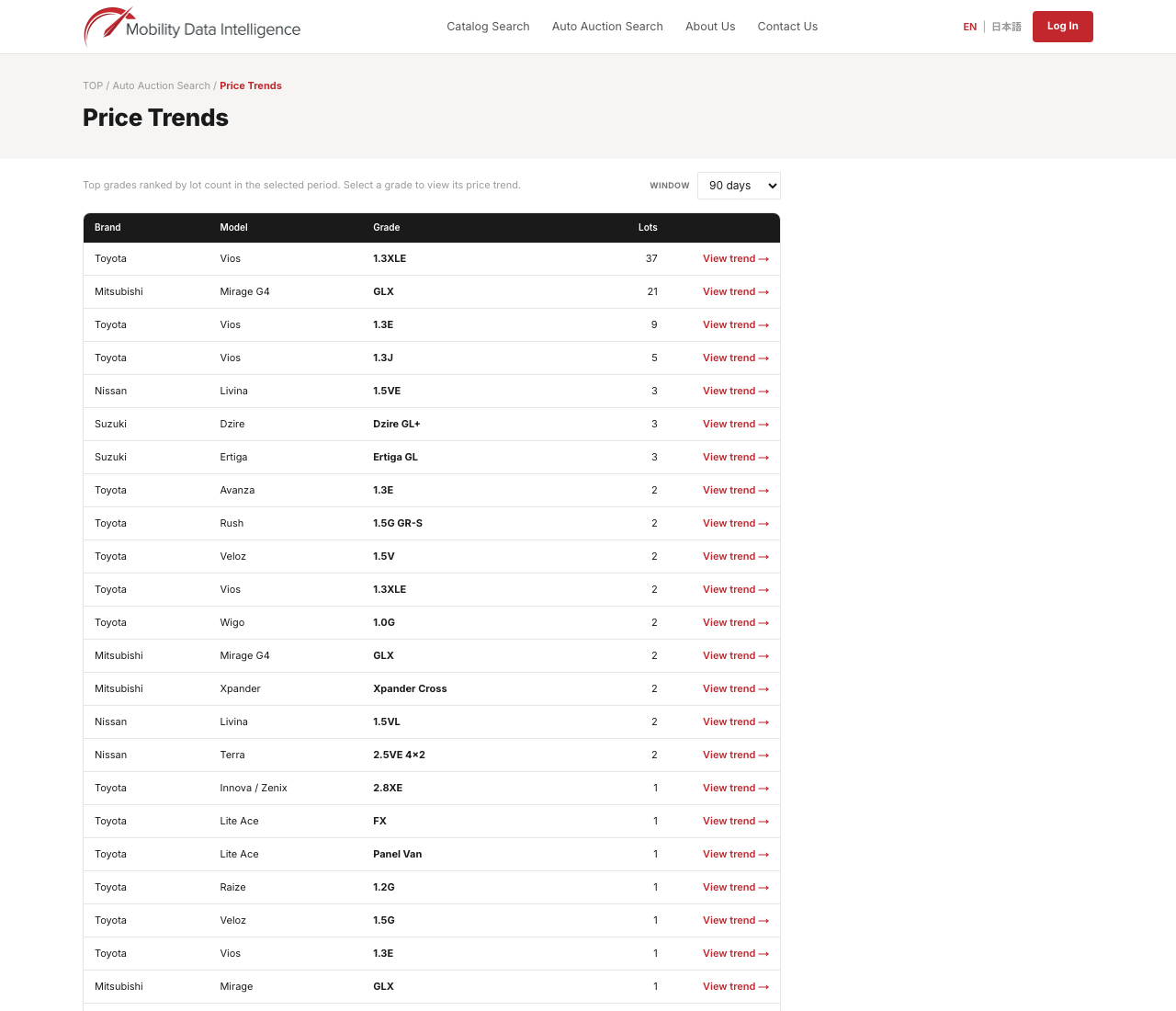View trend for Innova / Zenix 2.8XE
Screen dimensions: 1176x1011
pos(736,789)
